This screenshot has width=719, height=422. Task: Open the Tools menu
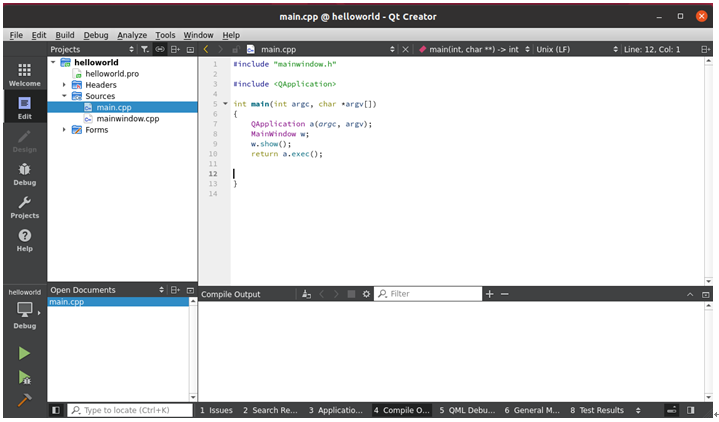coord(165,35)
